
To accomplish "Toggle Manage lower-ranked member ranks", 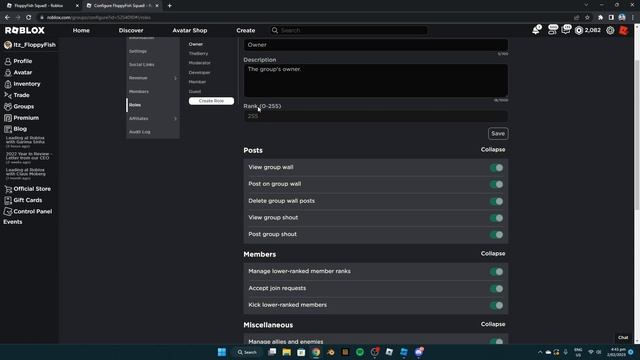I will (x=496, y=272).
